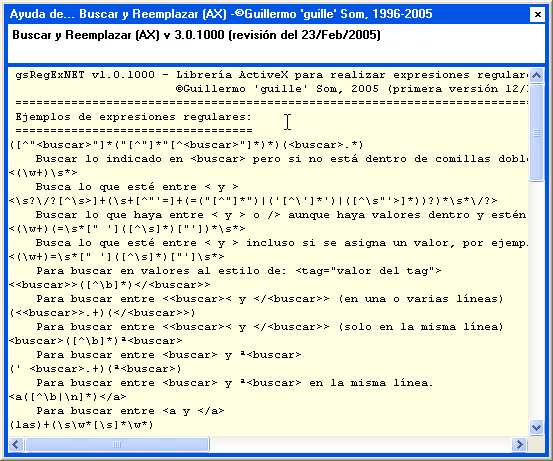Viewport: 553px width, 461px height.
Task: Click the vertical scrollbar down arrow
Action: [x=536, y=428]
